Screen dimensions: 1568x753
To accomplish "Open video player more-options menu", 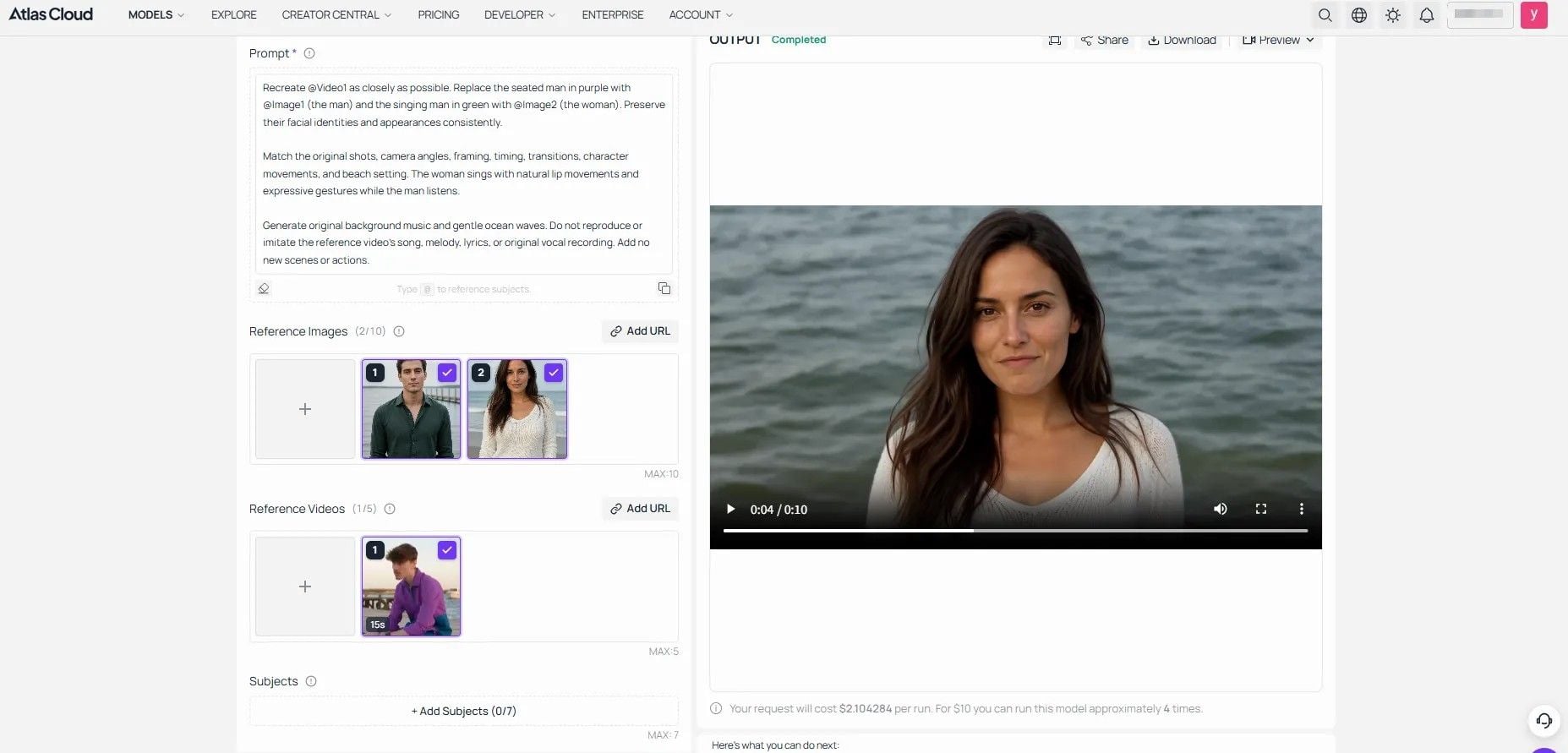I will [1301, 509].
